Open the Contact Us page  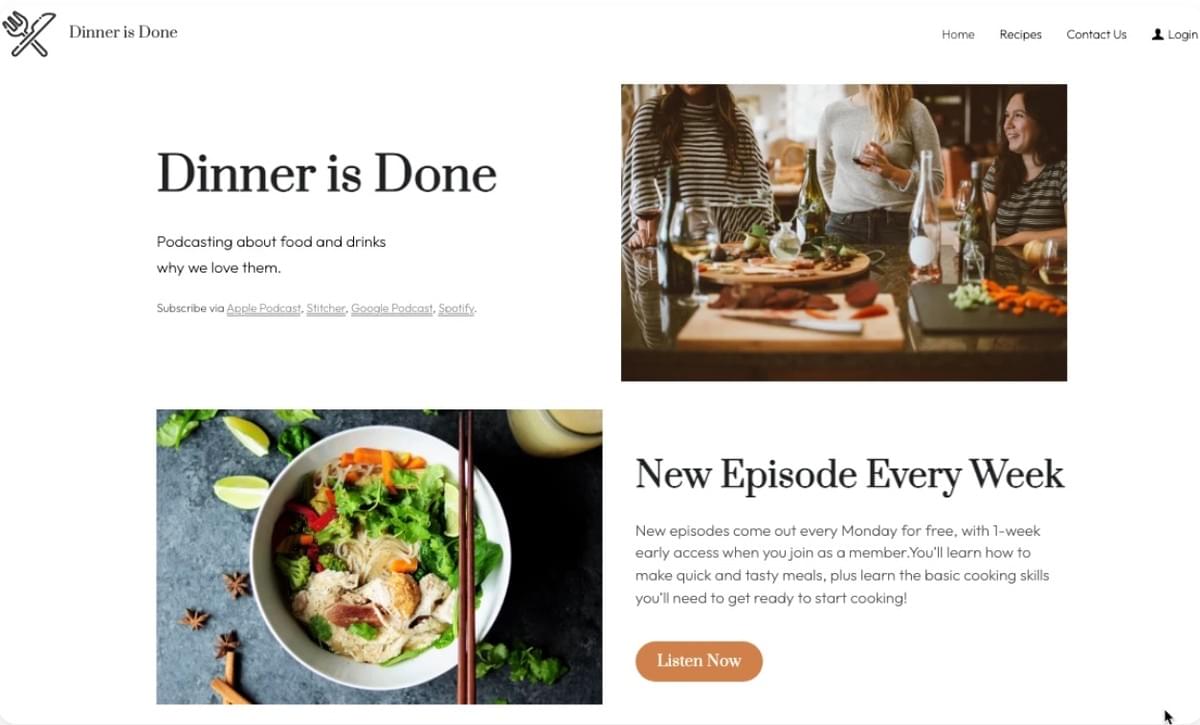(1096, 34)
